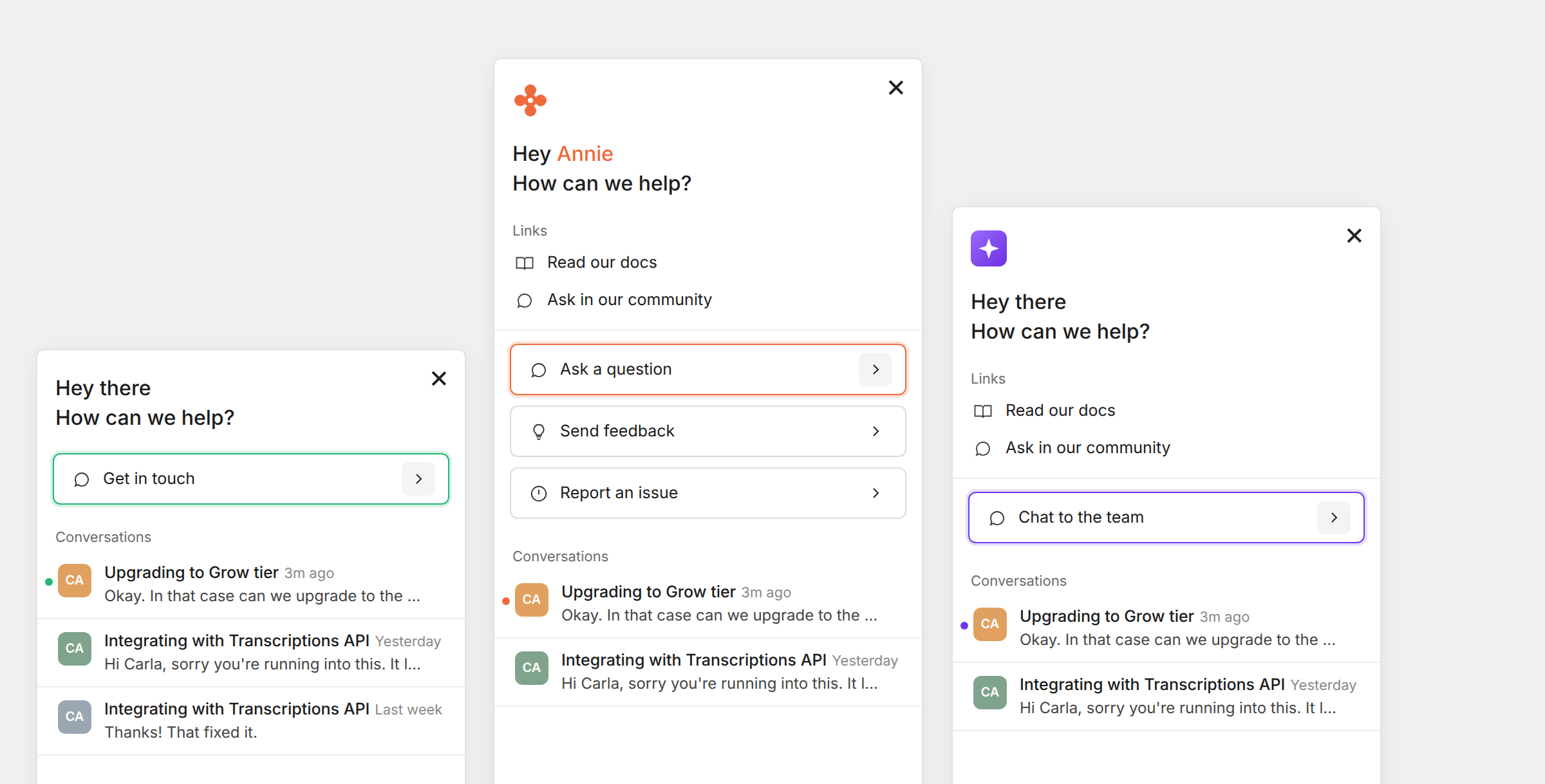The width and height of the screenshot is (1545, 784).
Task: Click the book icon in the middle widget links
Action: pyautogui.click(x=525, y=263)
